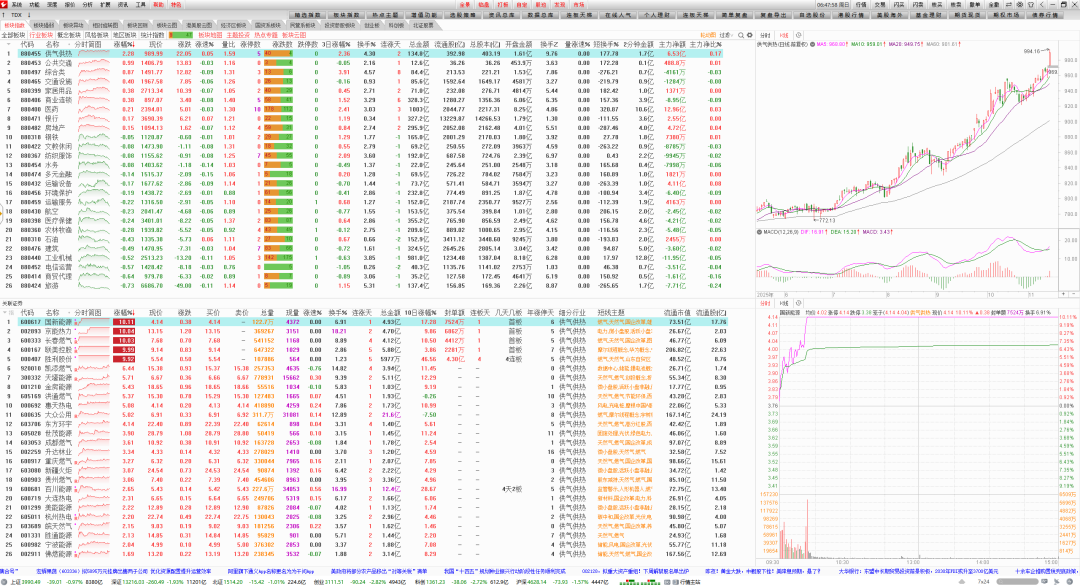Select 打板 in the top-right toolbar
The width and height of the screenshot is (1080, 586).
[x=502, y=4]
